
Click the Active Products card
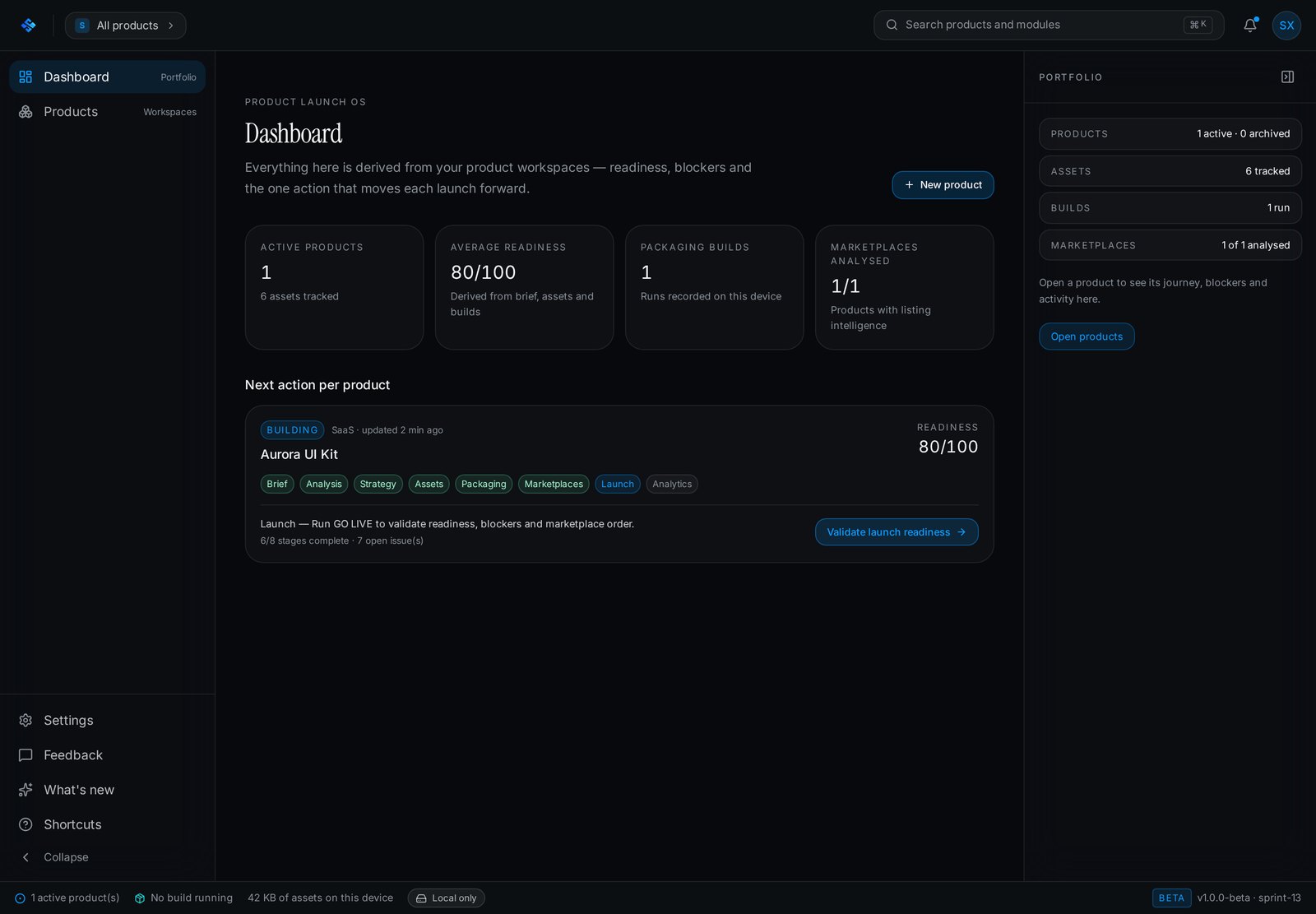[334, 287]
